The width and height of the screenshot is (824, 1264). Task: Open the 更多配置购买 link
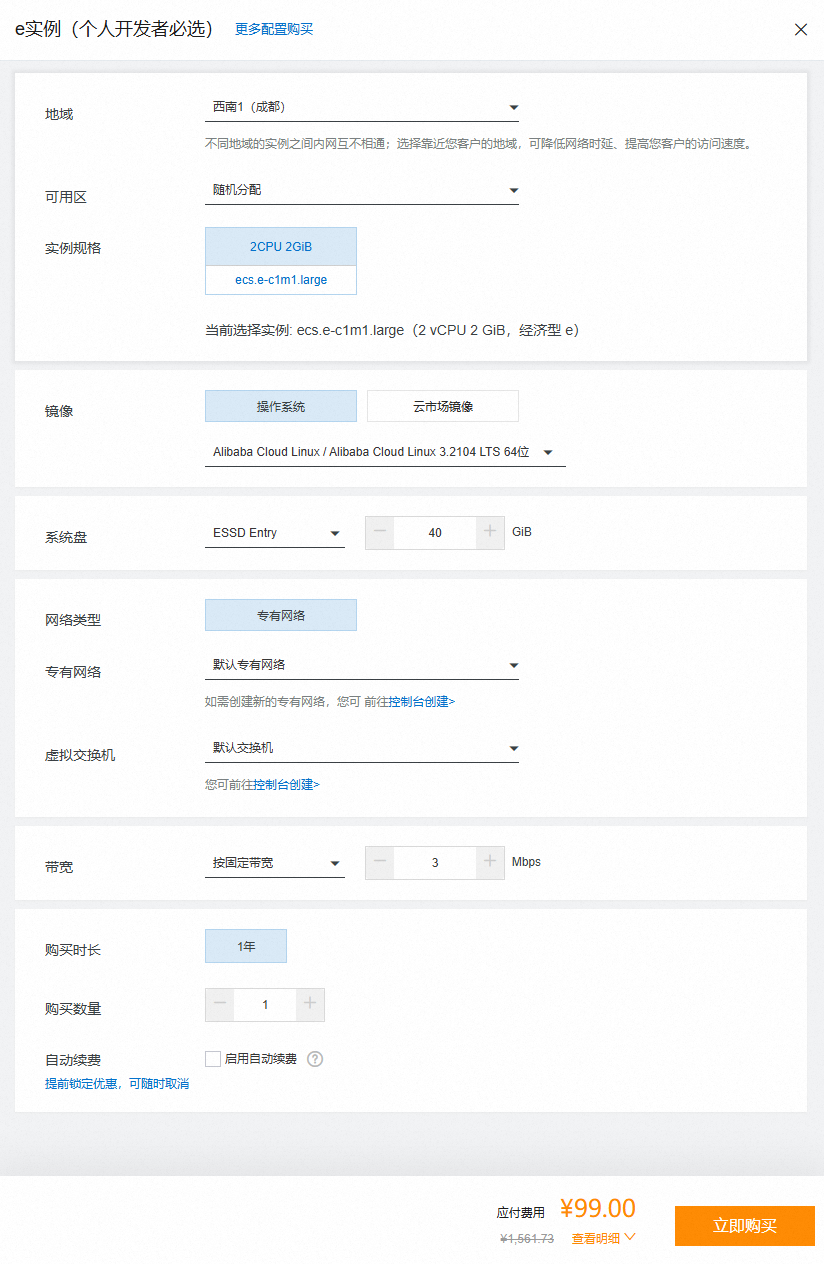(x=274, y=30)
